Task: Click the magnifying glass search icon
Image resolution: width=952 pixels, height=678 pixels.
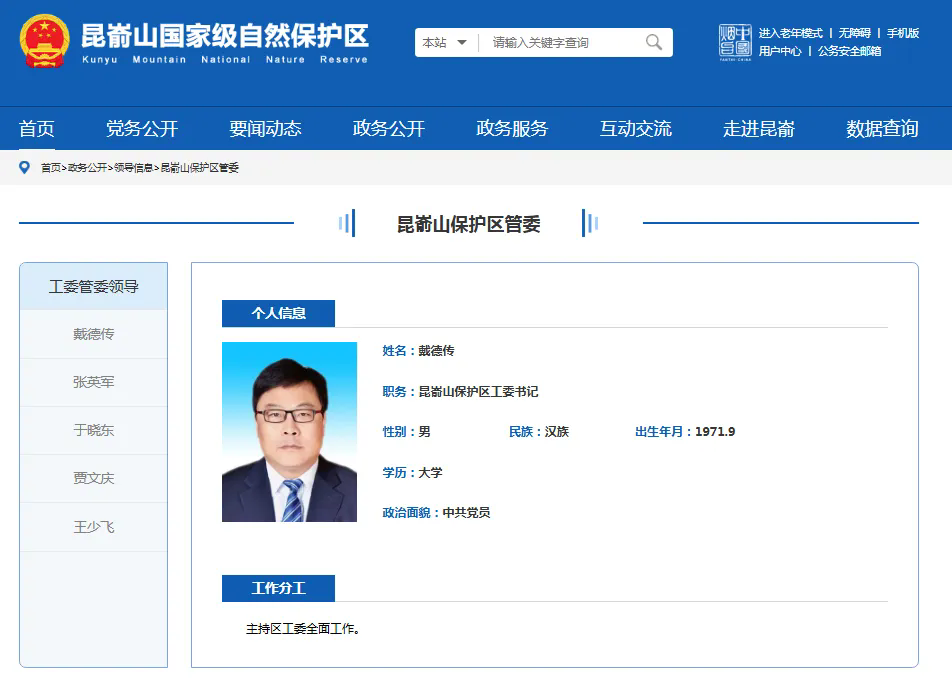Action: click(654, 42)
